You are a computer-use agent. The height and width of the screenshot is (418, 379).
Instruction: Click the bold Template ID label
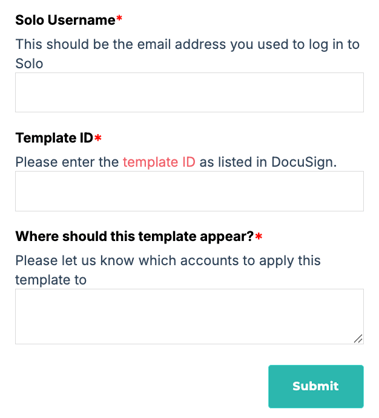click(x=54, y=138)
